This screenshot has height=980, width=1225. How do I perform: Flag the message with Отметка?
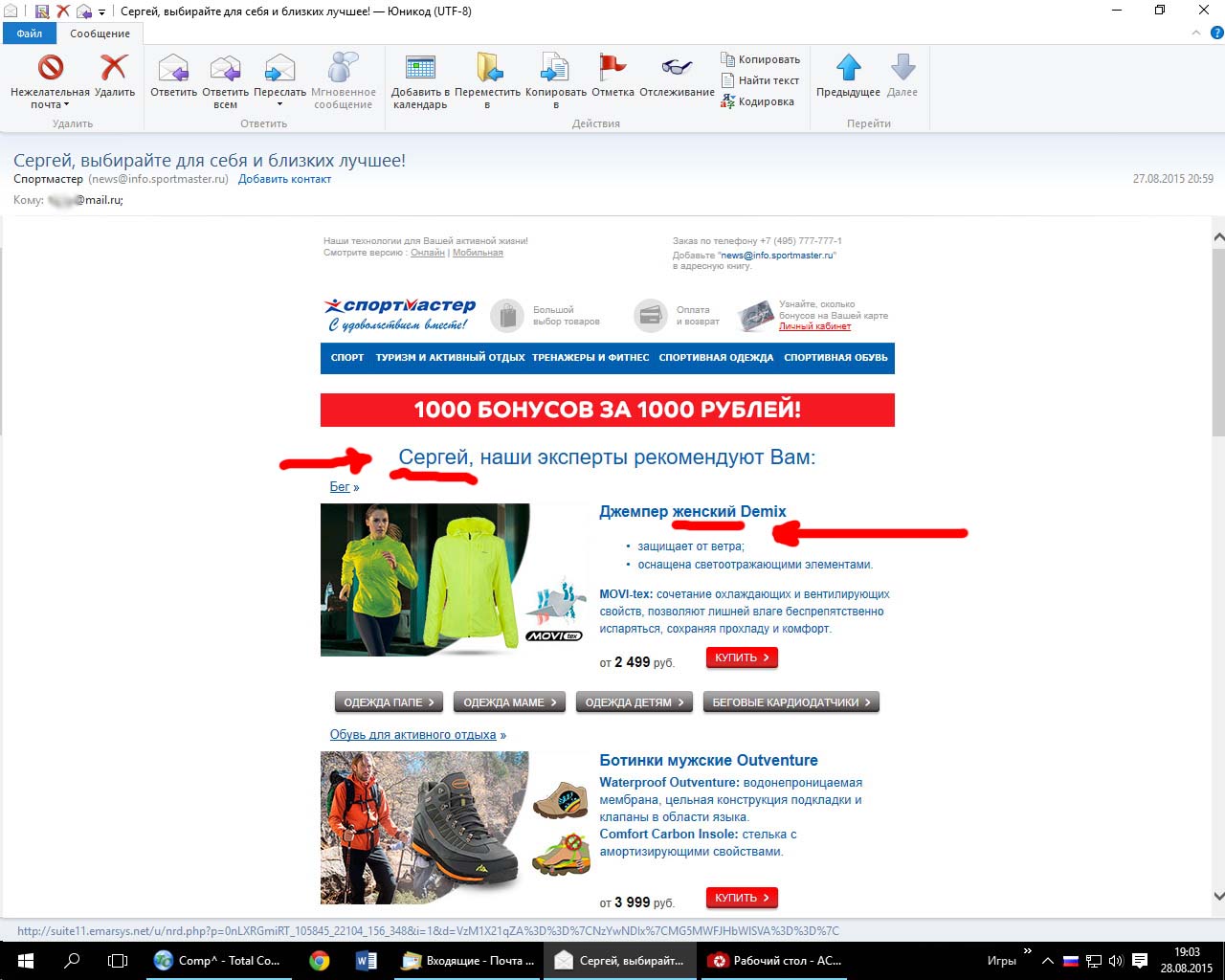(x=612, y=77)
